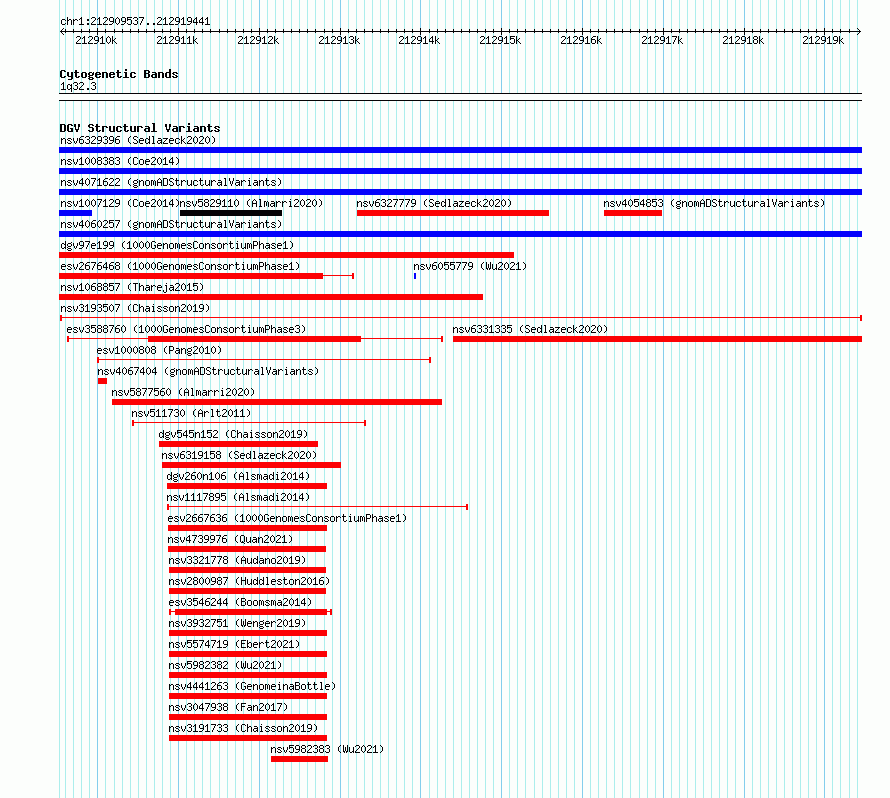The image size is (890, 798).
Task: Click the nsv1007129 (Coe2014) label
Action: pyautogui.click(x=120, y=203)
